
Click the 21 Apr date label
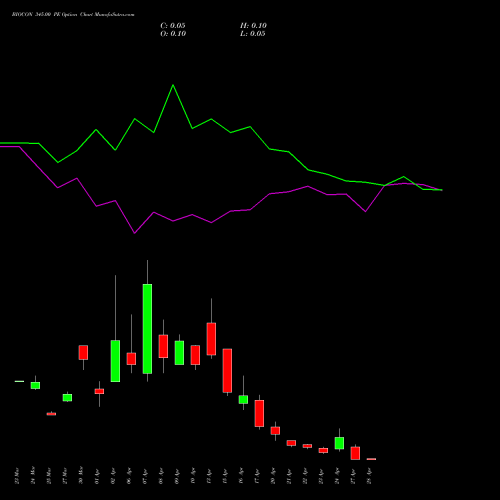(289, 475)
